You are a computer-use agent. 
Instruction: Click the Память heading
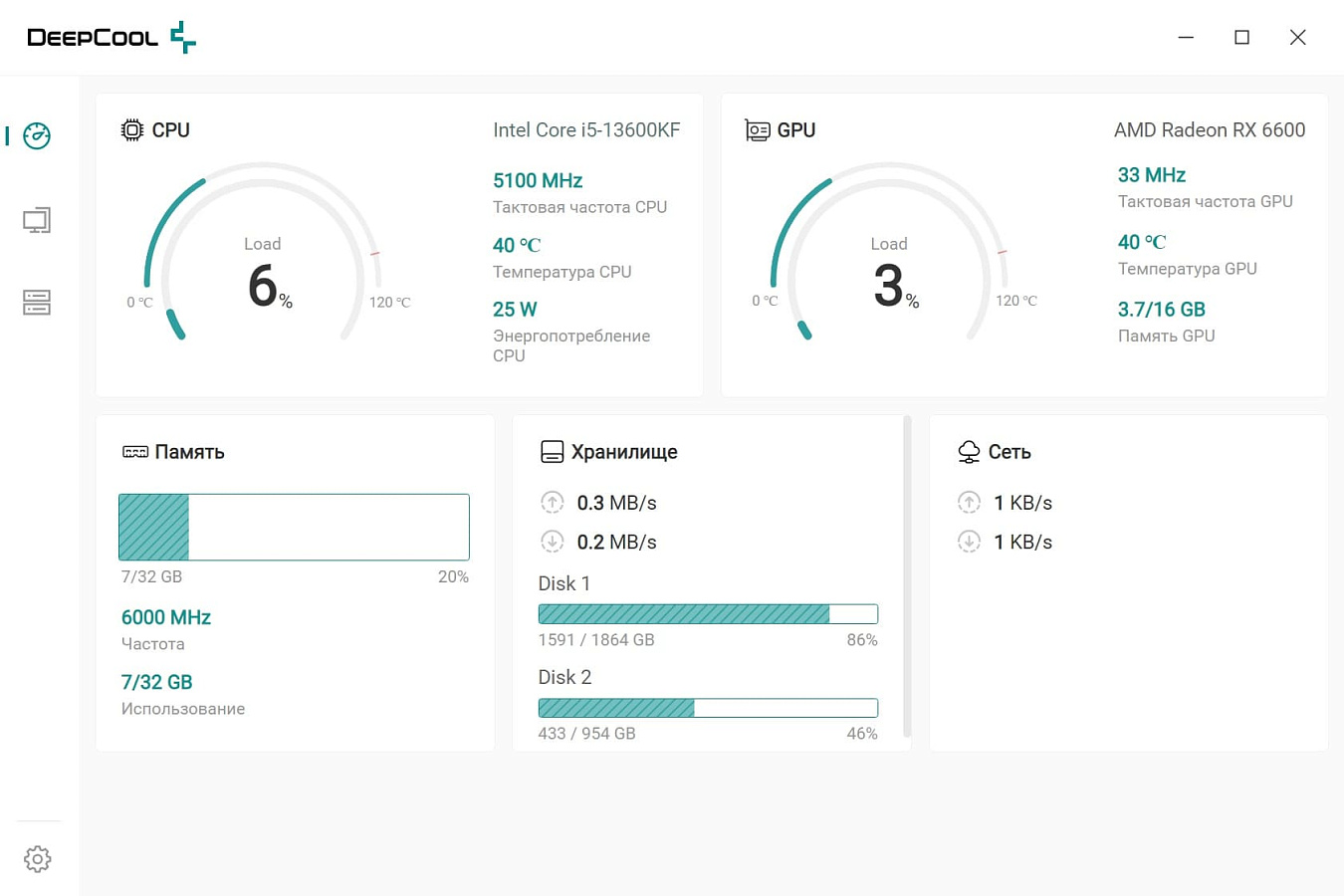pyautogui.click(x=190, y=452)
